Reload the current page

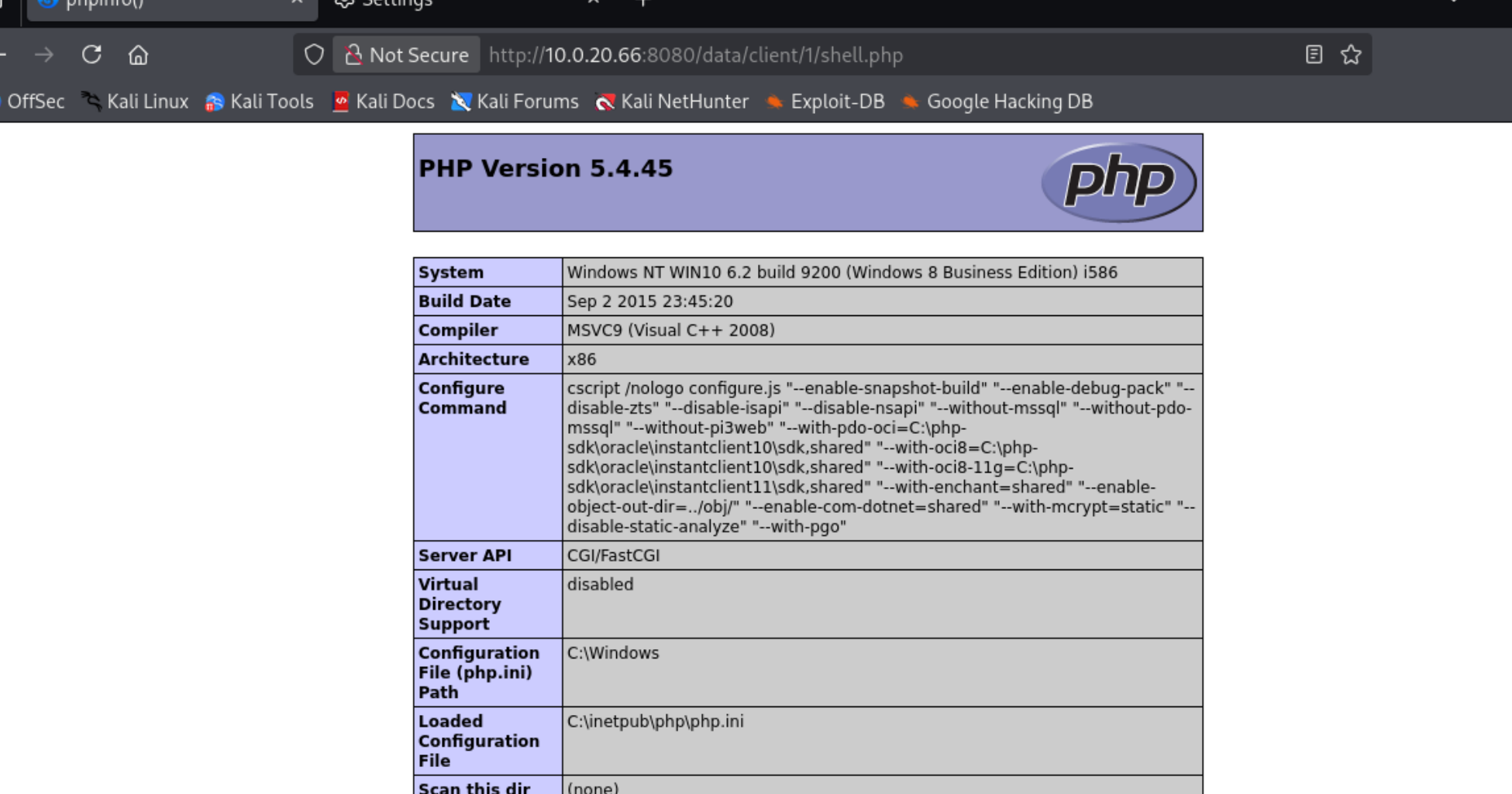91,55
